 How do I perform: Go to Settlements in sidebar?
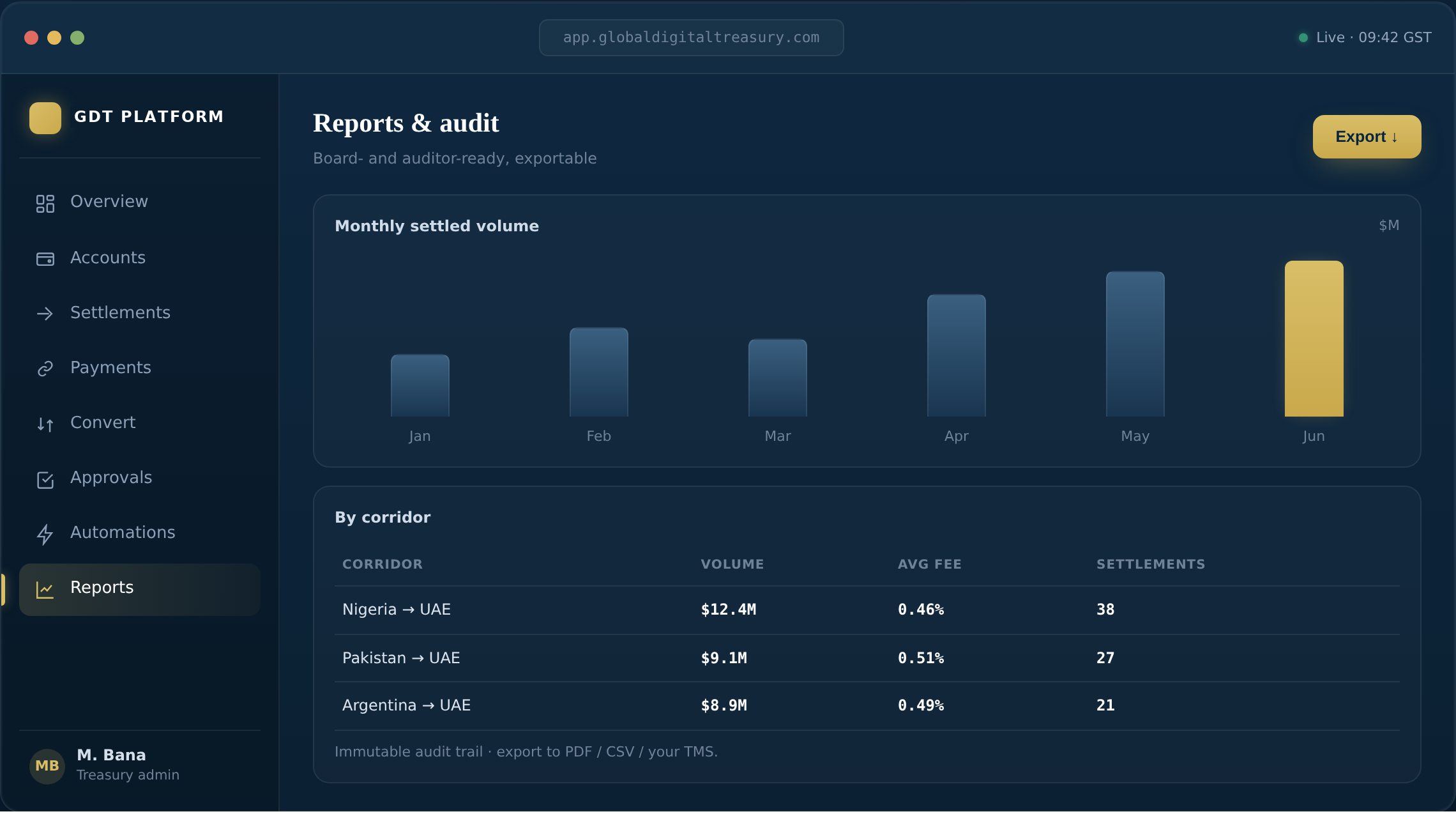point(140,313)
